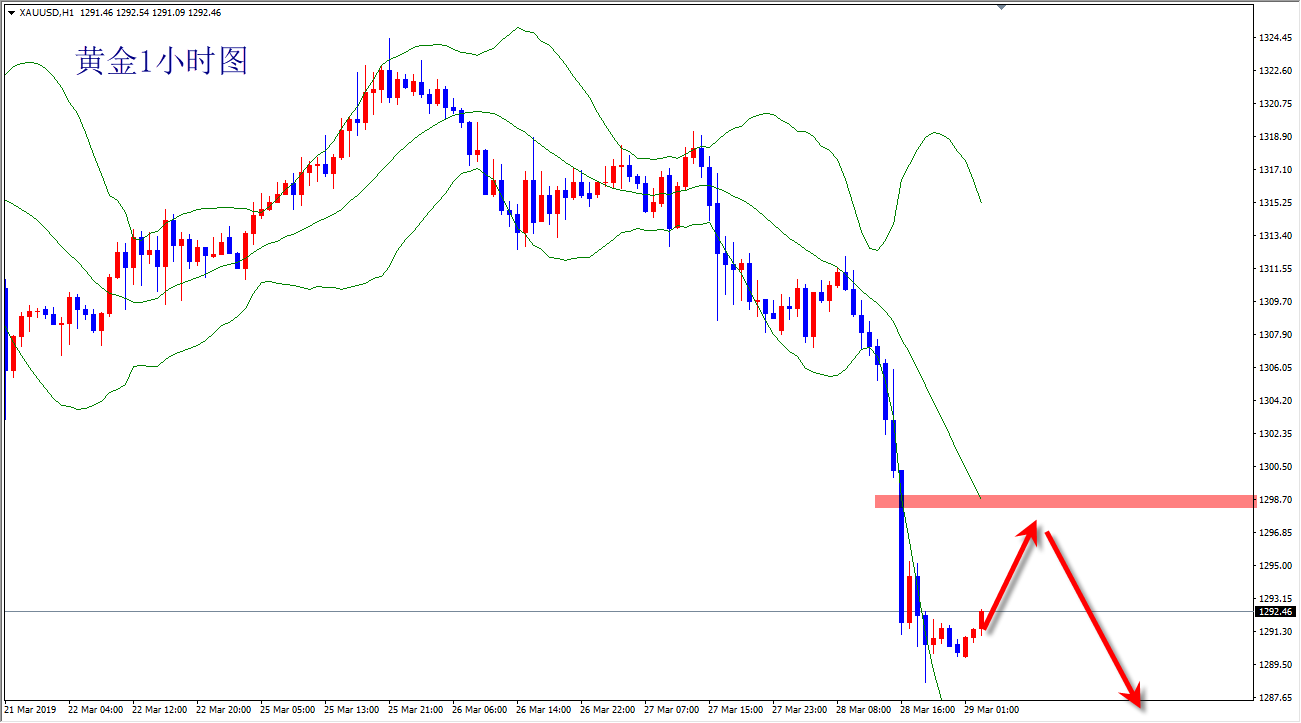Select the upper Bollinger band line

coord(518,28)
